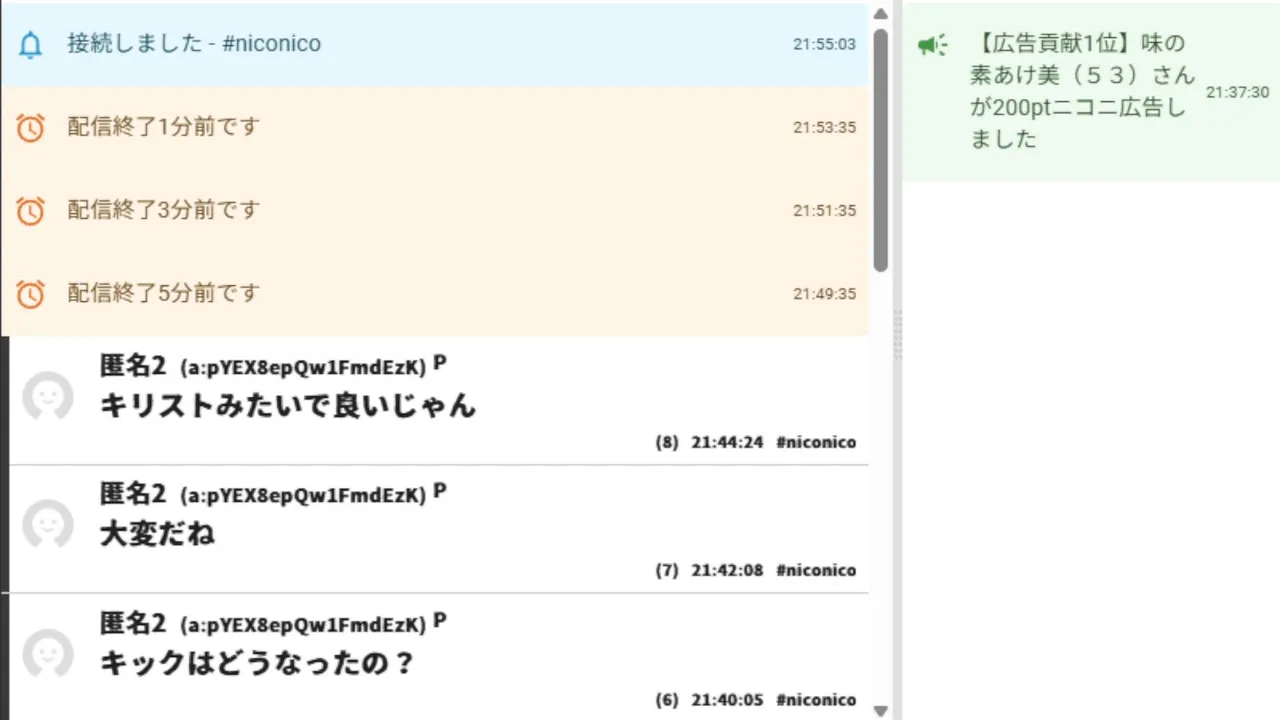
Task: Click #niconico tag on comment (8)
Action: (x=816, y=442)
